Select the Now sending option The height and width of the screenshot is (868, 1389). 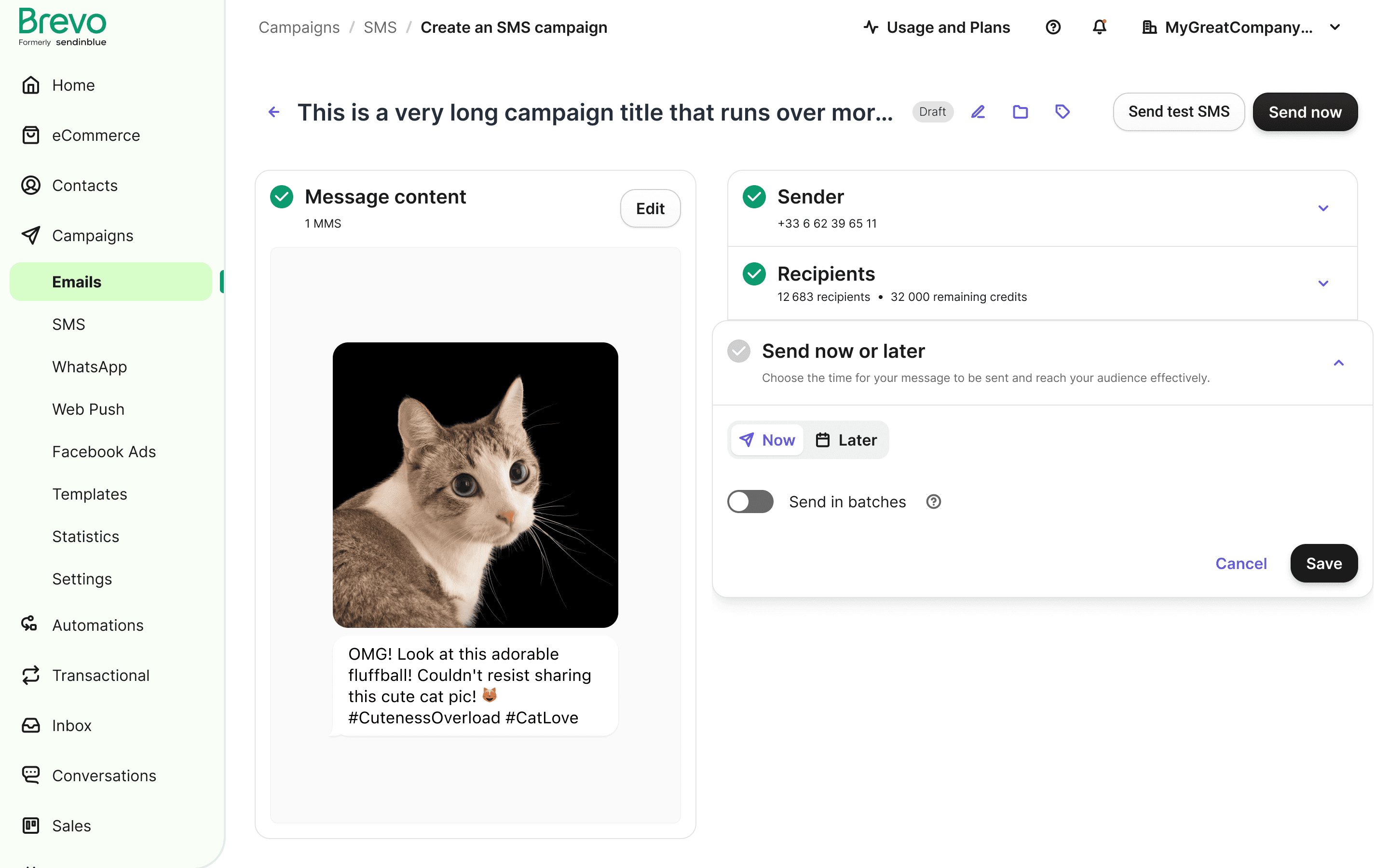[x=767, y=440]
